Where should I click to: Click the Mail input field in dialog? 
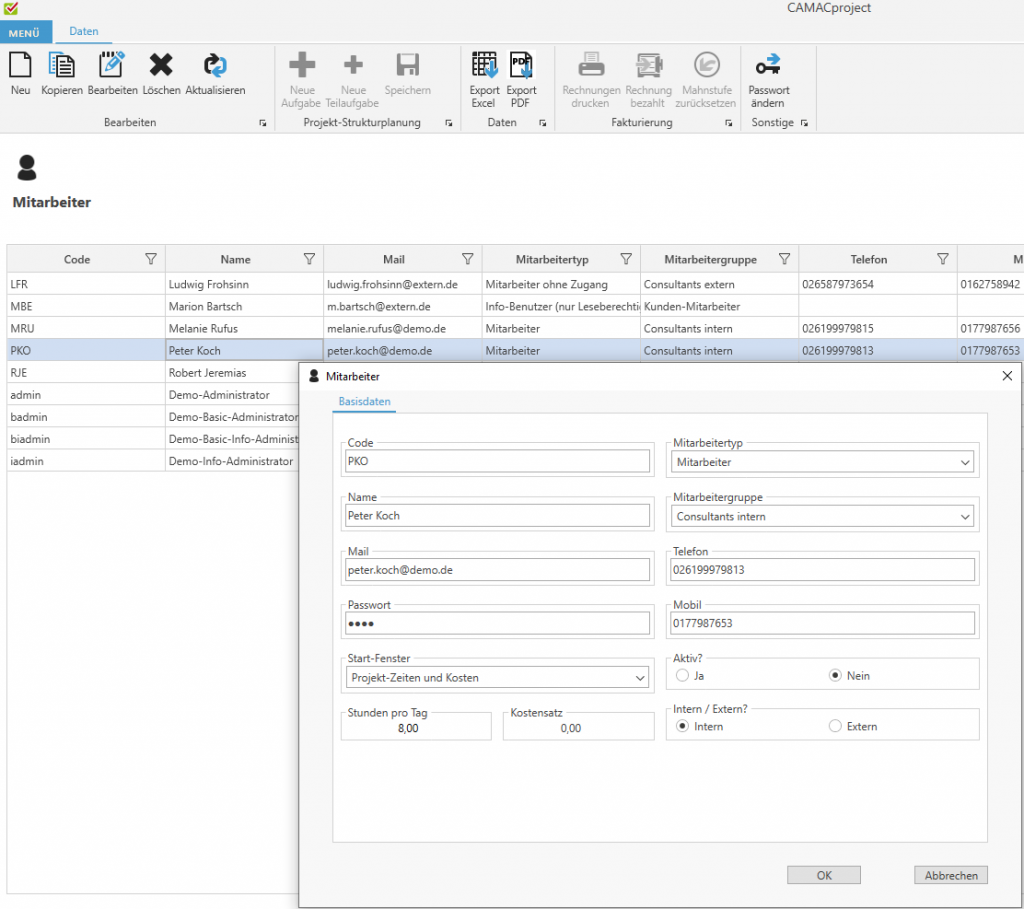[x=497, y=569]
